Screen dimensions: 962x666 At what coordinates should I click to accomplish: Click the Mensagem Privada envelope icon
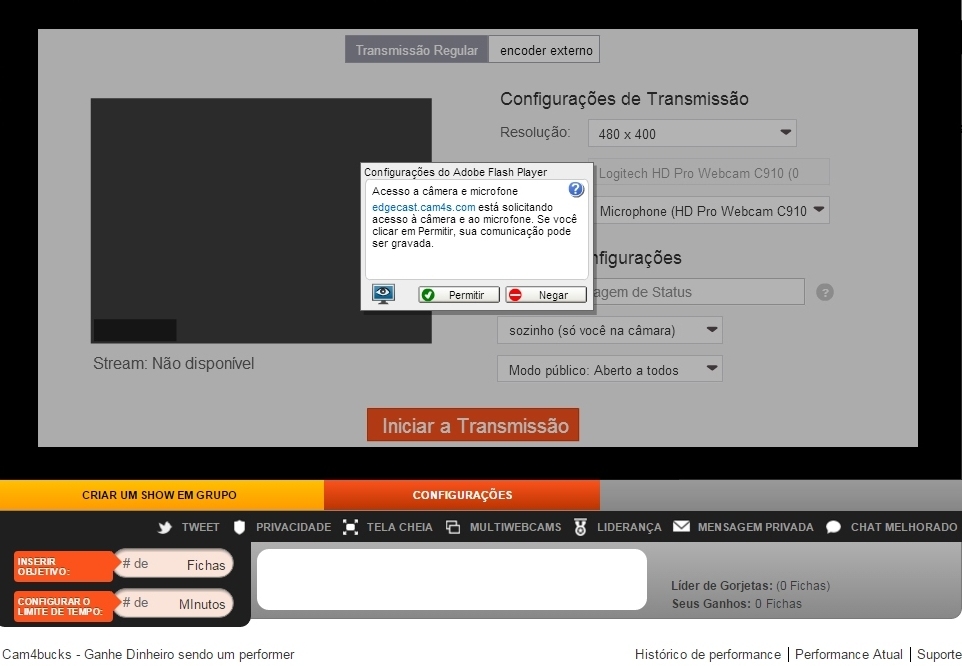[681, 527]
